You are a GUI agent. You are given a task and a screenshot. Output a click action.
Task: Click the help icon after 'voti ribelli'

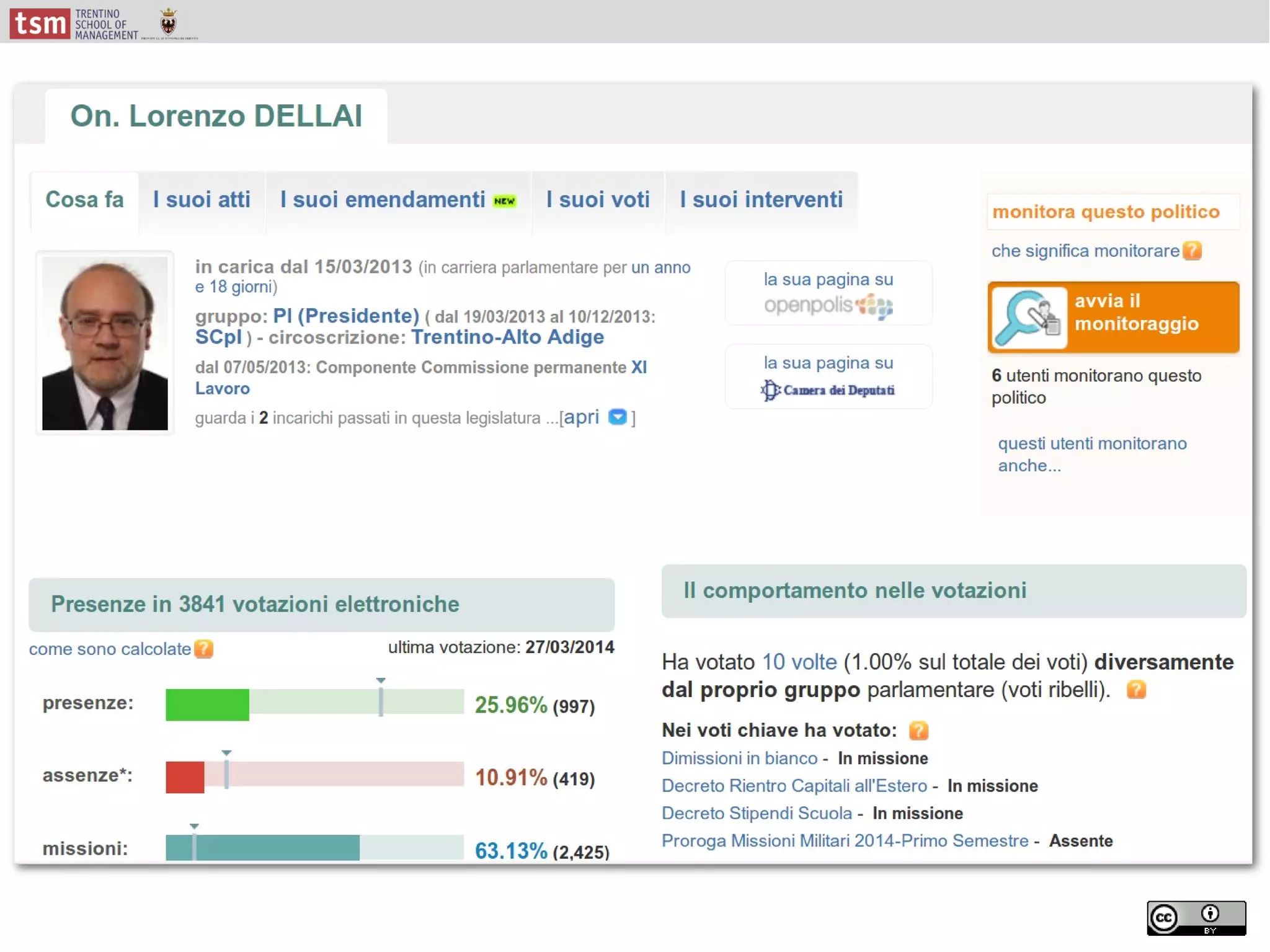[x=1135, y=690]
